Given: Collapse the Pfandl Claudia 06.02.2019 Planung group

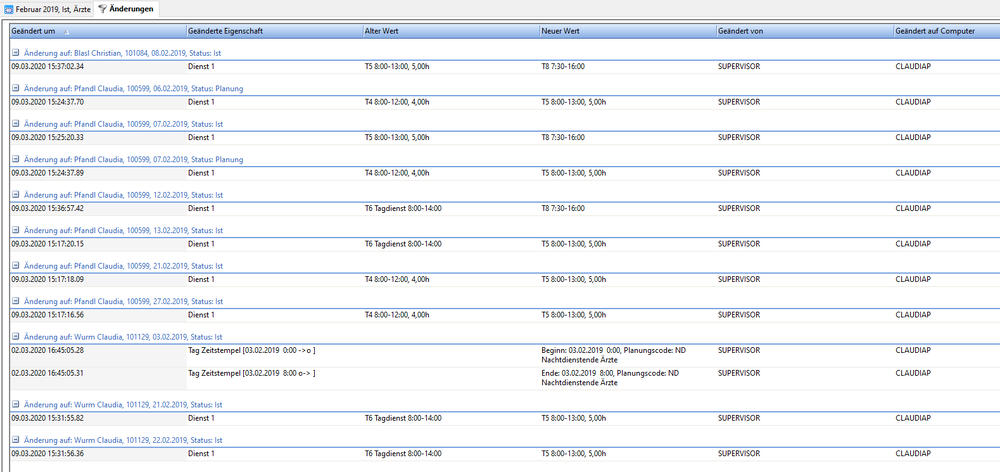Looking at the screenshot, I should [16, 89].
